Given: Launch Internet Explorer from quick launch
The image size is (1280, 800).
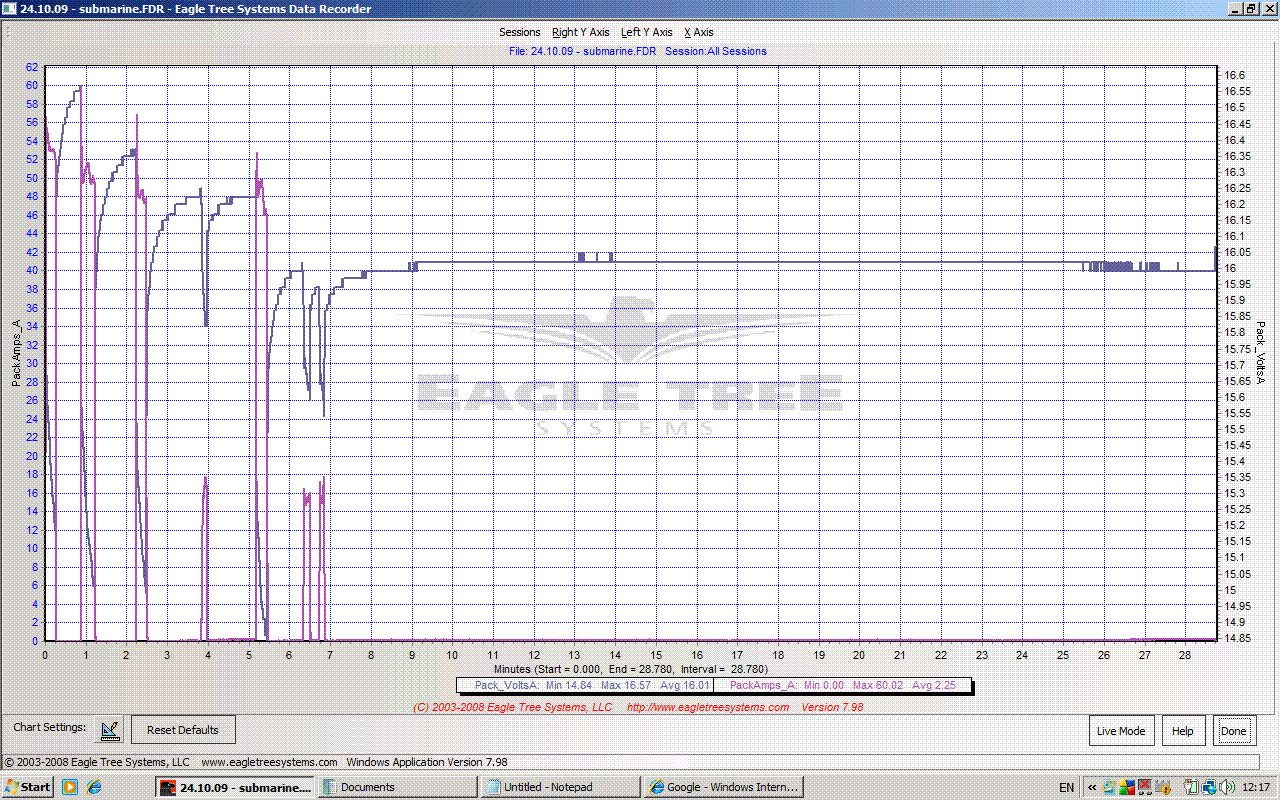Looking at the screenshot, I should click(94, 787).
